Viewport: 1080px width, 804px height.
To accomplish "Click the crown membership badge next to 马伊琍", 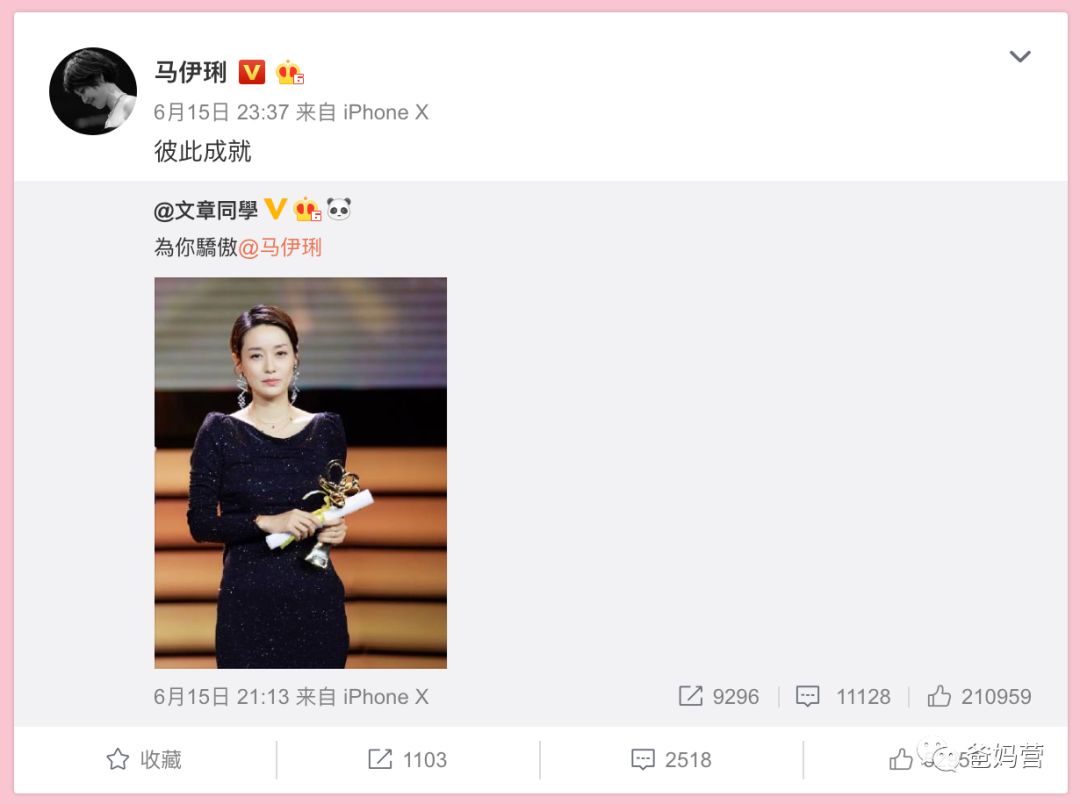I will pyautogui.click(x=290, y=72).
